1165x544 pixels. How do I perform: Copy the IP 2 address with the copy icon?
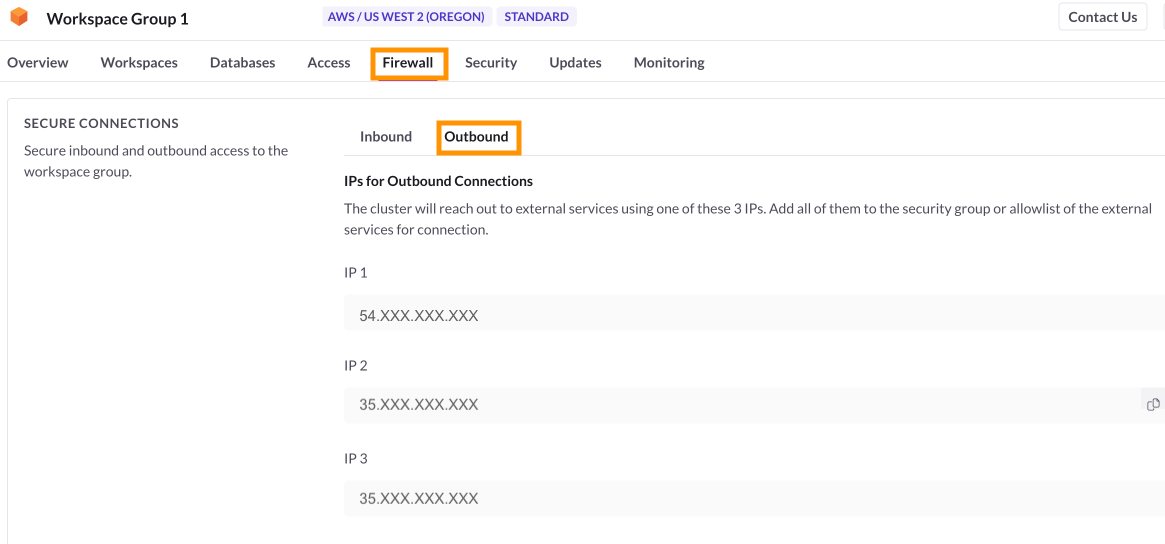(x=1153, y=405)
